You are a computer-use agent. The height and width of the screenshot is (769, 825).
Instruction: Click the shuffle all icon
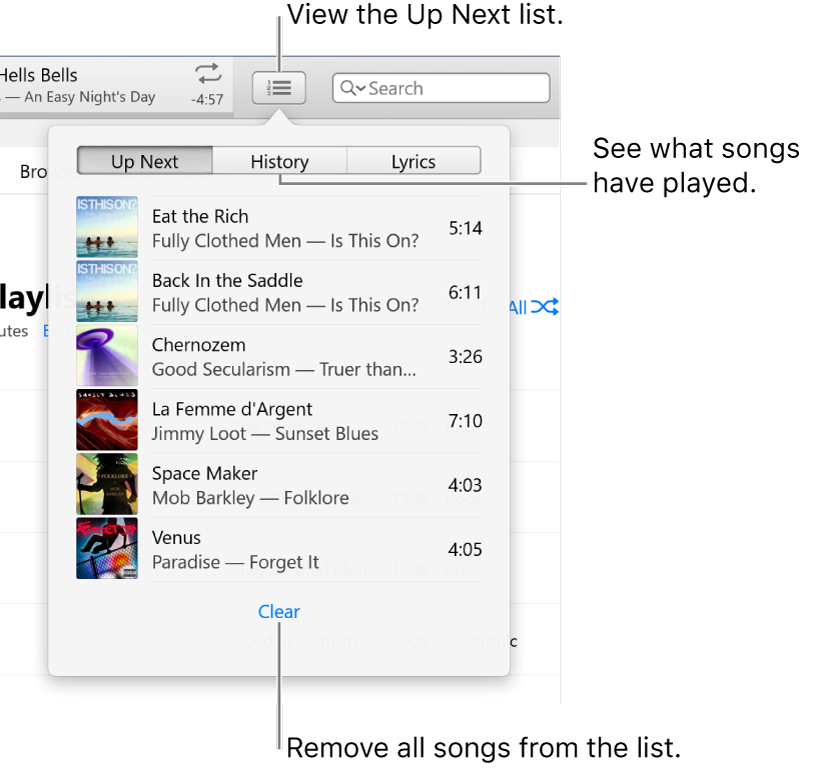click(545, 307)
